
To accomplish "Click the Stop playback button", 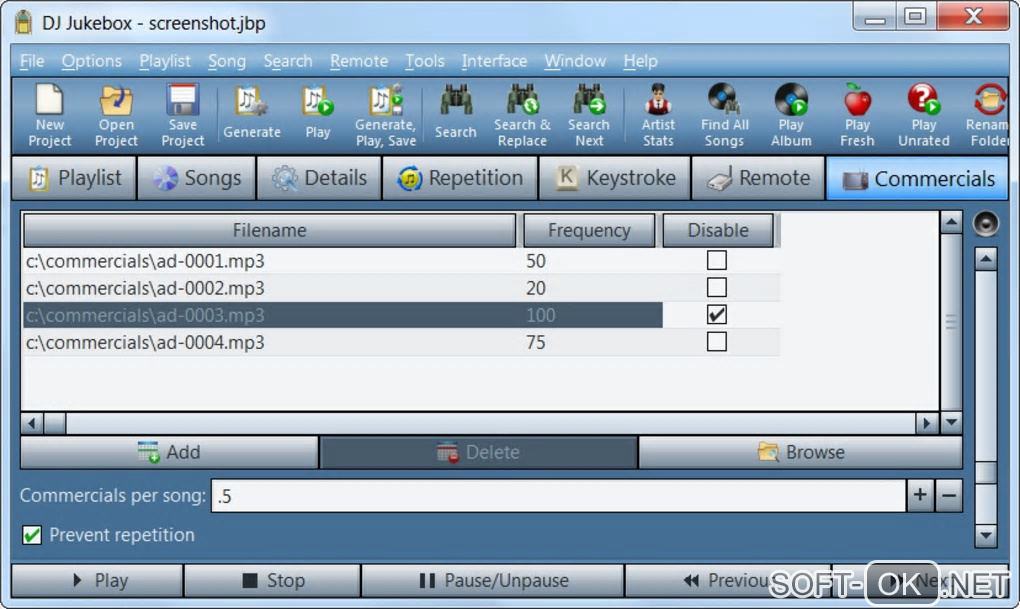I will point(272,580).
